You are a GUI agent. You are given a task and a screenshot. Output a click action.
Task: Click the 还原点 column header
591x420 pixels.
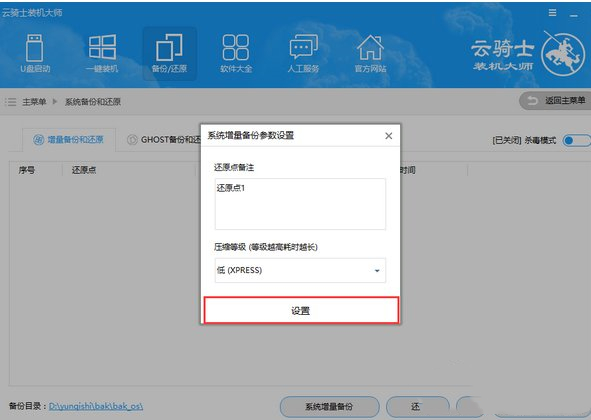[84, 170]
